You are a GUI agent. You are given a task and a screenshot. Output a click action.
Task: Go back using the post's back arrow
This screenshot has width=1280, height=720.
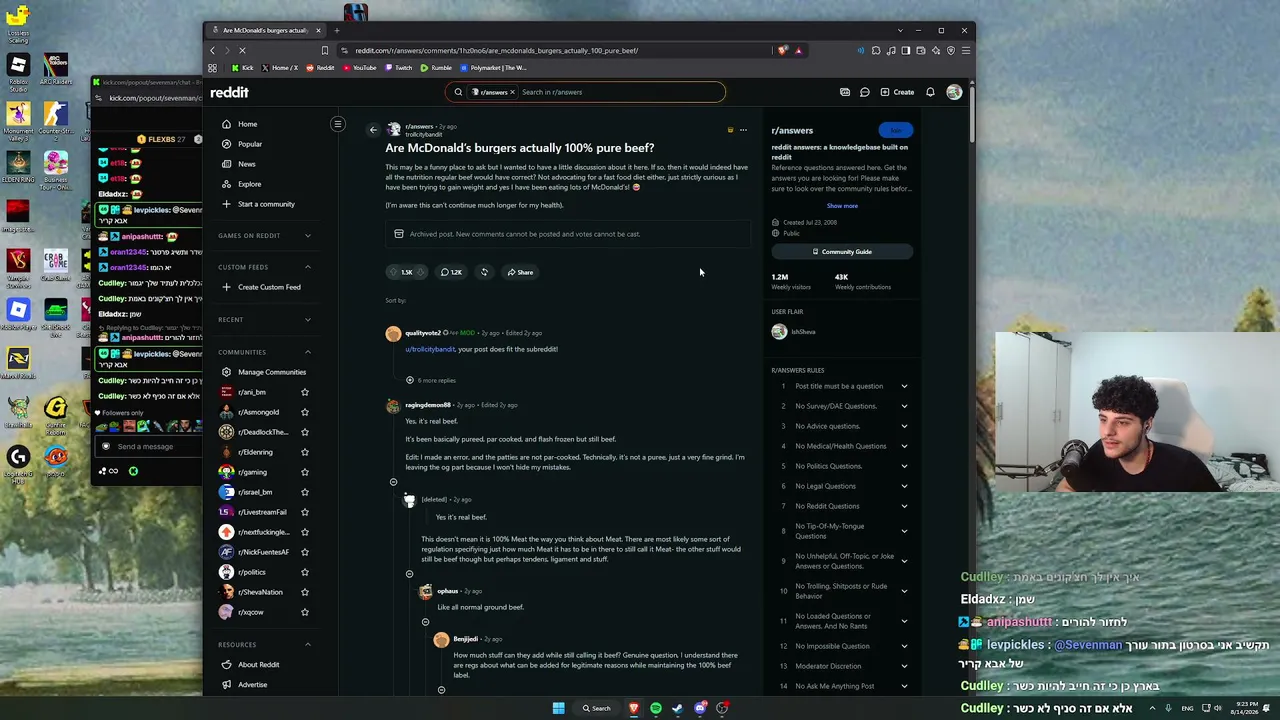pyautogui.click(x=373, y=130)
